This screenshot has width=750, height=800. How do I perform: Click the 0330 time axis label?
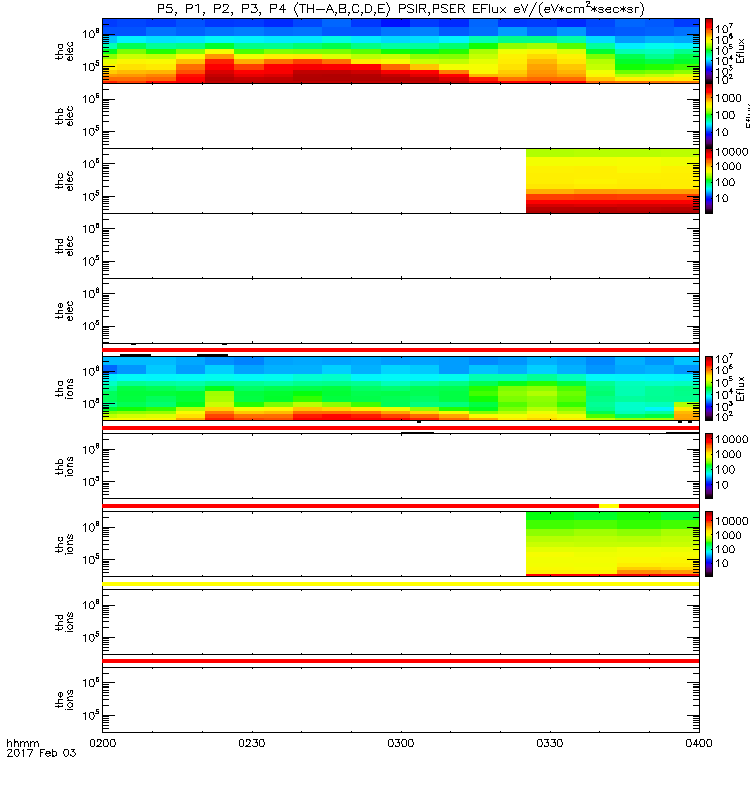(550, 743)
